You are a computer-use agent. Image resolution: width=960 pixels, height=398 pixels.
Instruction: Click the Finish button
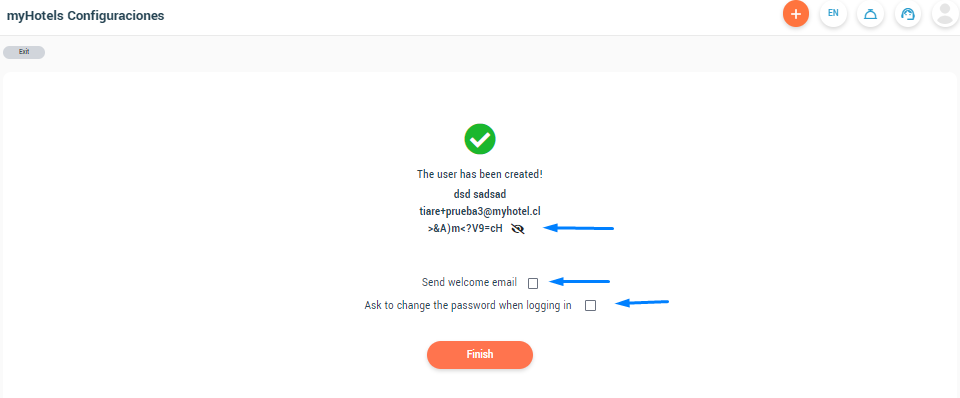click(480, 355)
